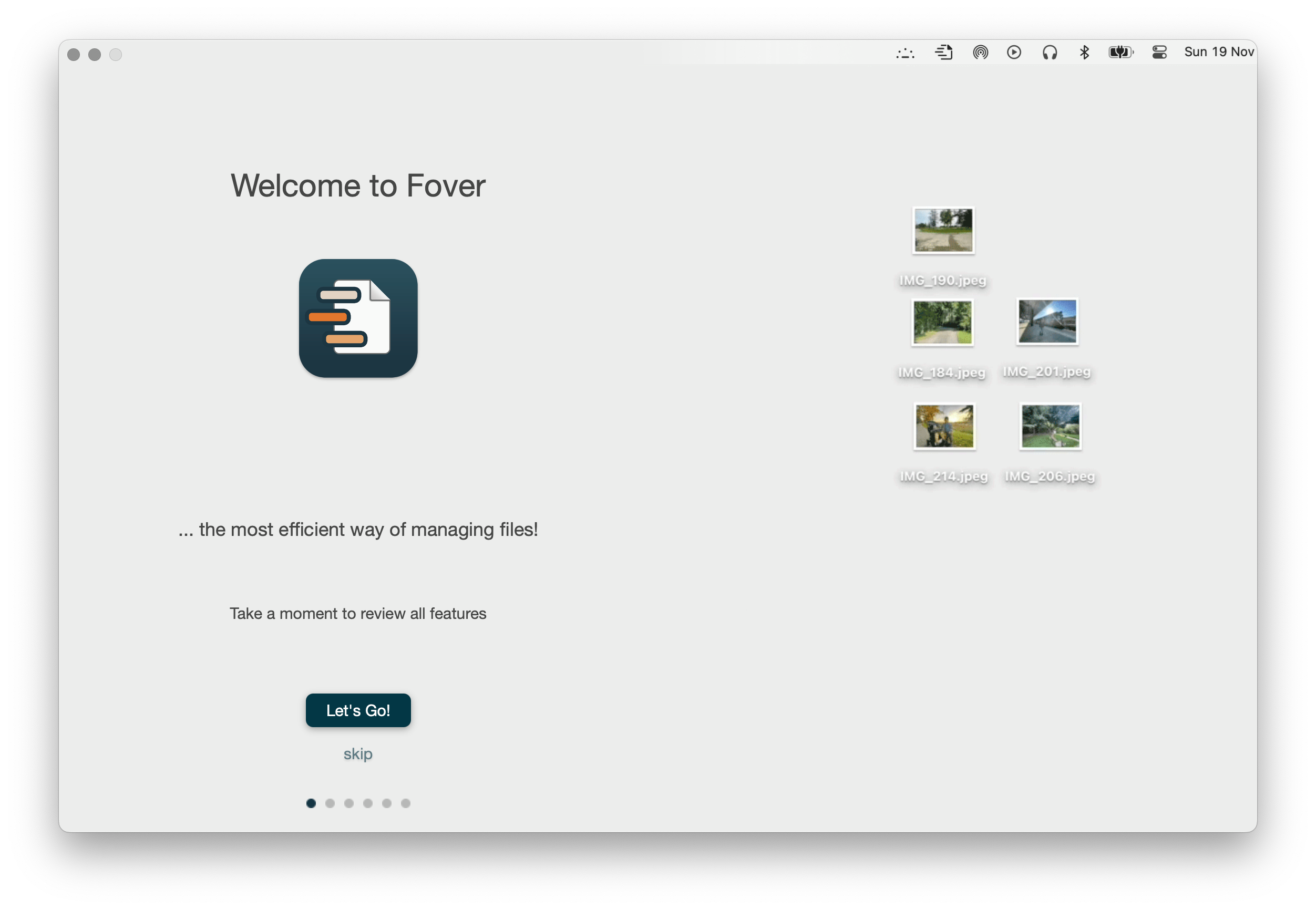Select the IMG_190.jpeg thumbnail
1316x910 pixels.
pos(943,230)
